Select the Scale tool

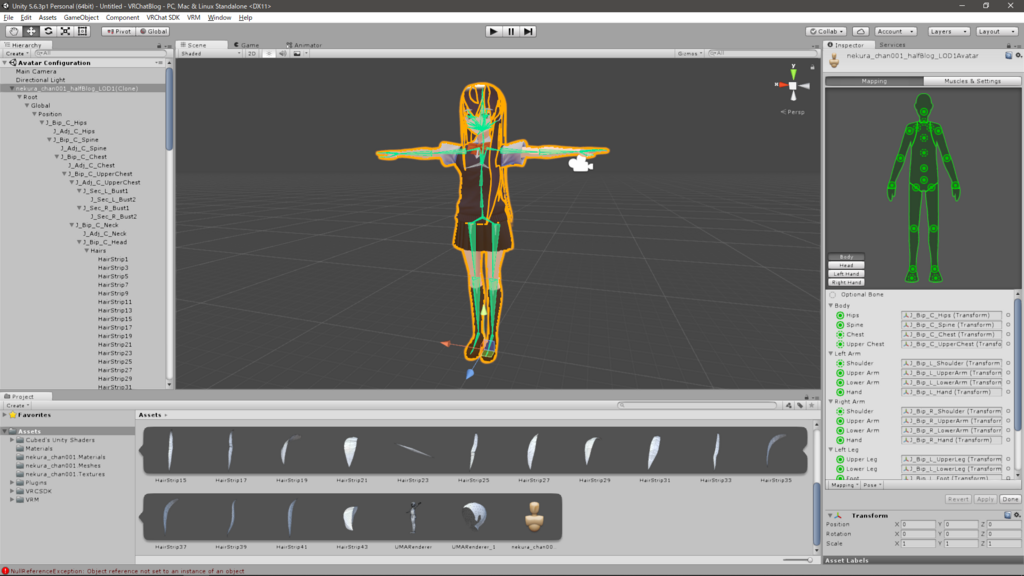[65, 31]
